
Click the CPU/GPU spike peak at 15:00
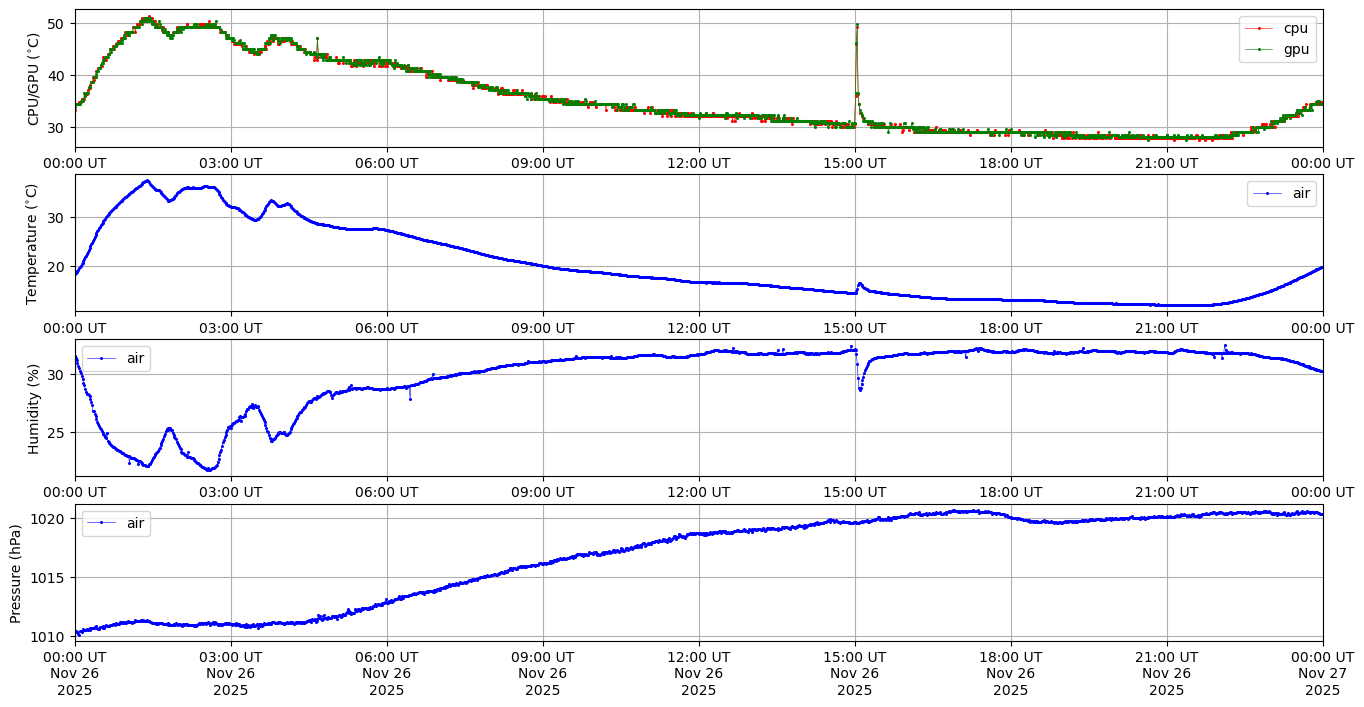[857, 25]
